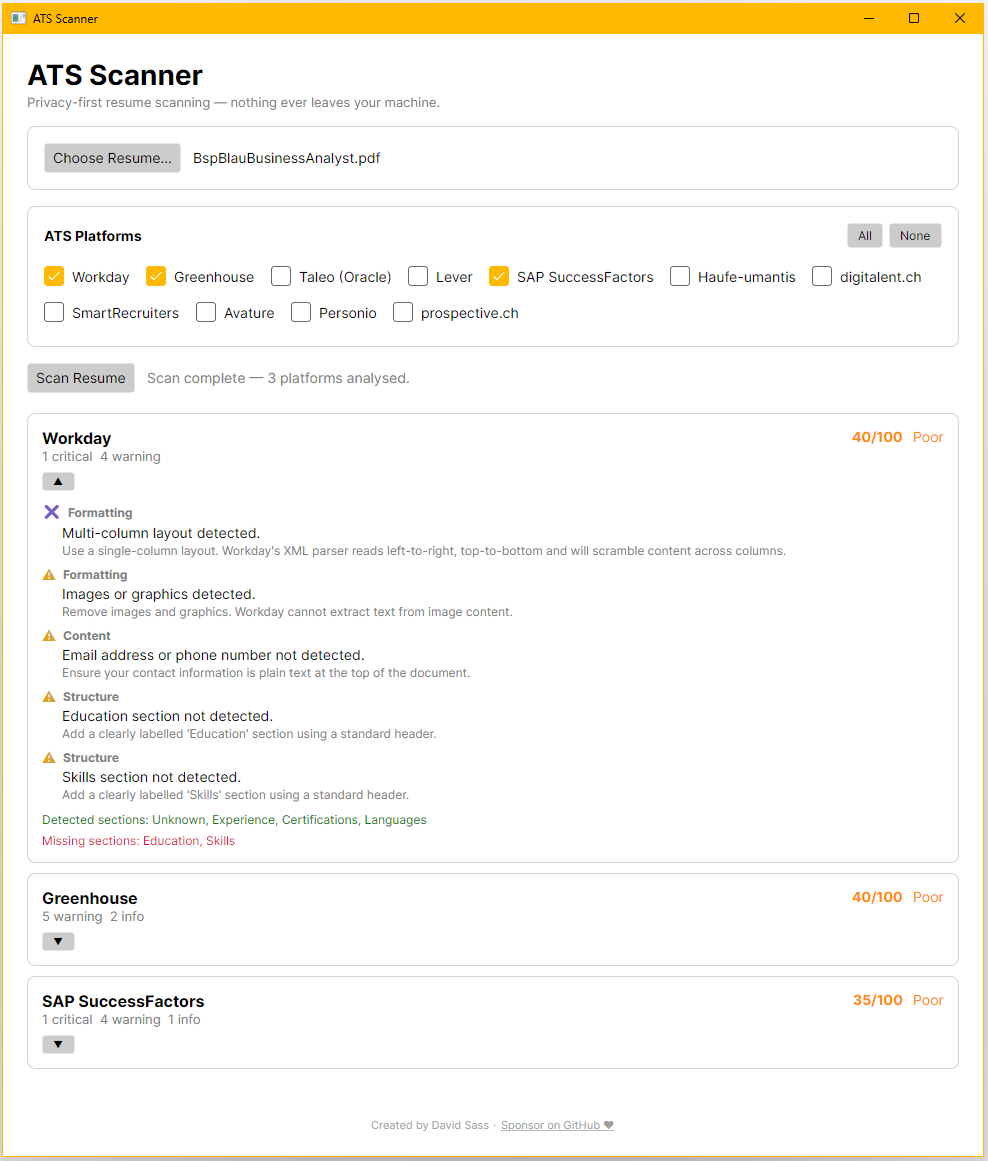The image size is (988, 1161).
Task: Close the ATS Scanner window
Action: [960, 18]
